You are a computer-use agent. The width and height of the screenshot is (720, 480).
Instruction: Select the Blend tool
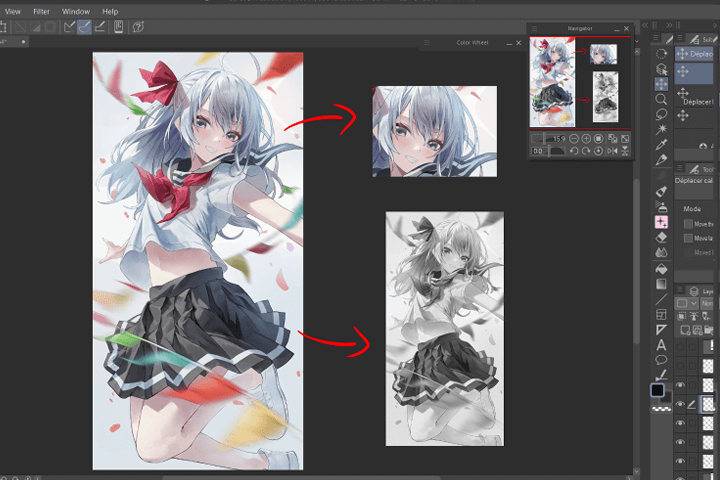[x=661, y=253]
